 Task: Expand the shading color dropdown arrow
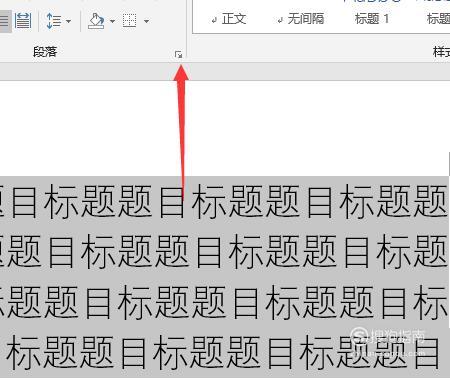(x=112, y=21)
